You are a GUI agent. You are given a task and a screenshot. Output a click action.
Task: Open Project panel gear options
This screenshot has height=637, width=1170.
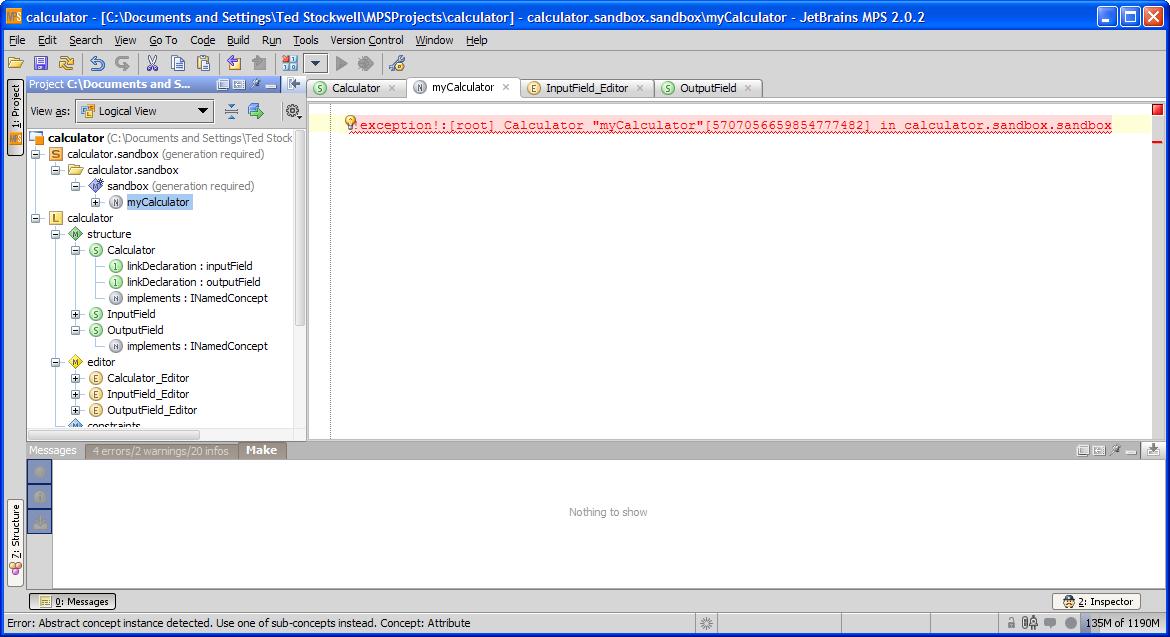[292, 111]
